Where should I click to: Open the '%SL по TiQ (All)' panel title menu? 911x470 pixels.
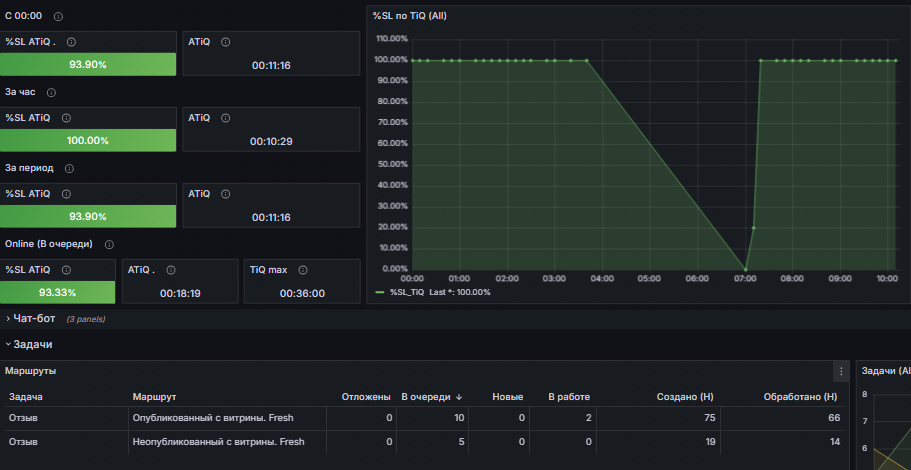(409, 16)
